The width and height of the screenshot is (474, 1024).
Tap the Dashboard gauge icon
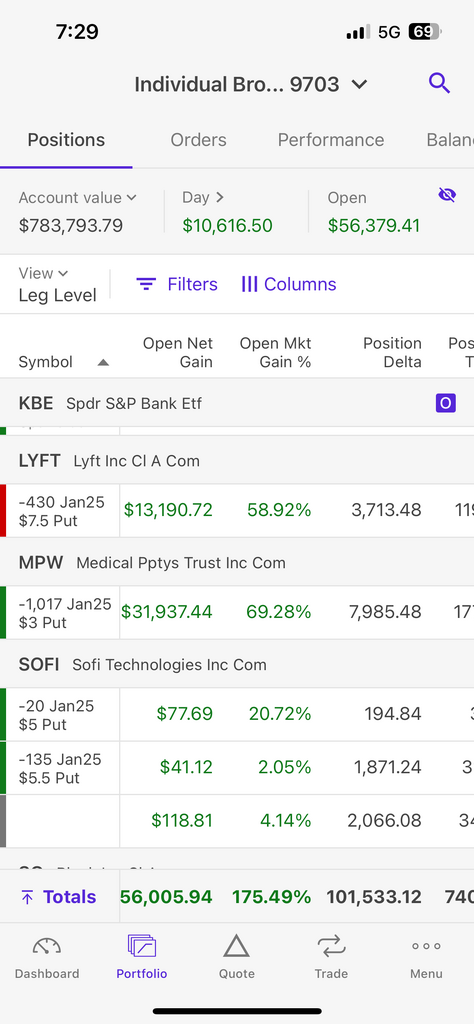tap(47, 946)
